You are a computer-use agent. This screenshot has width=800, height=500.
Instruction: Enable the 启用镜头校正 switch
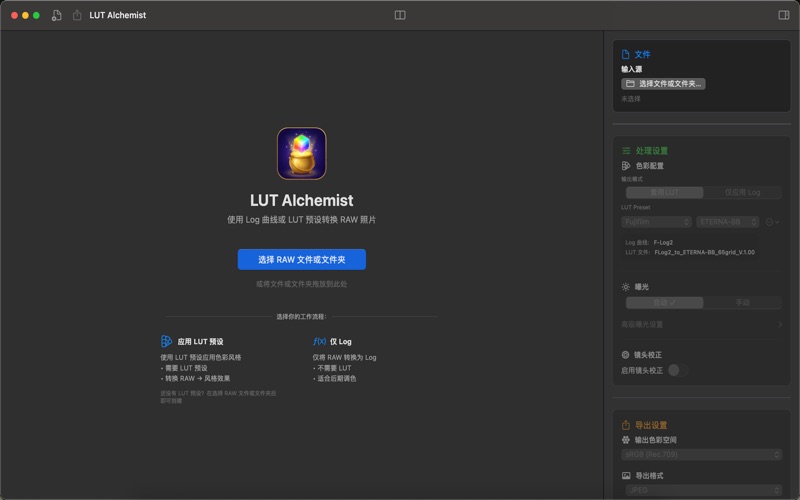678,370
